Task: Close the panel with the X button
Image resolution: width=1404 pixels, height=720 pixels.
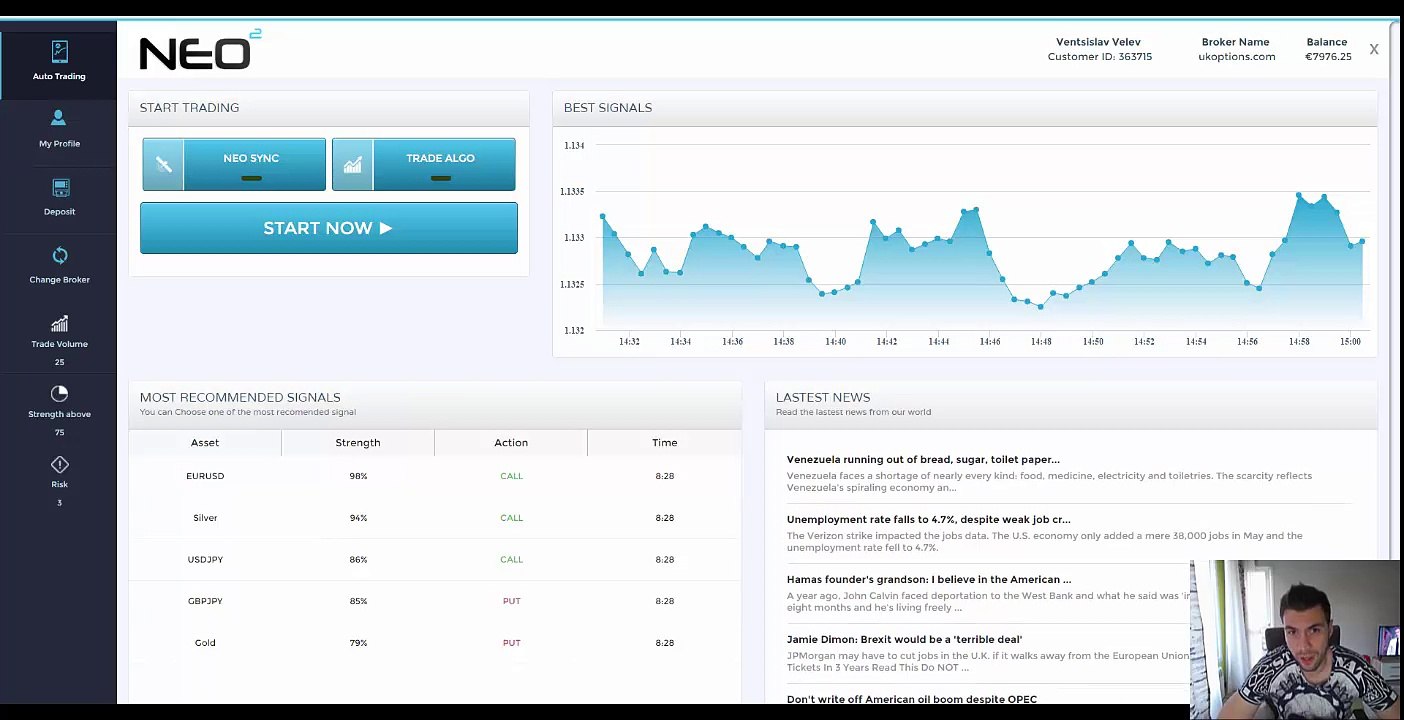Action: [x=1374, y=49]
